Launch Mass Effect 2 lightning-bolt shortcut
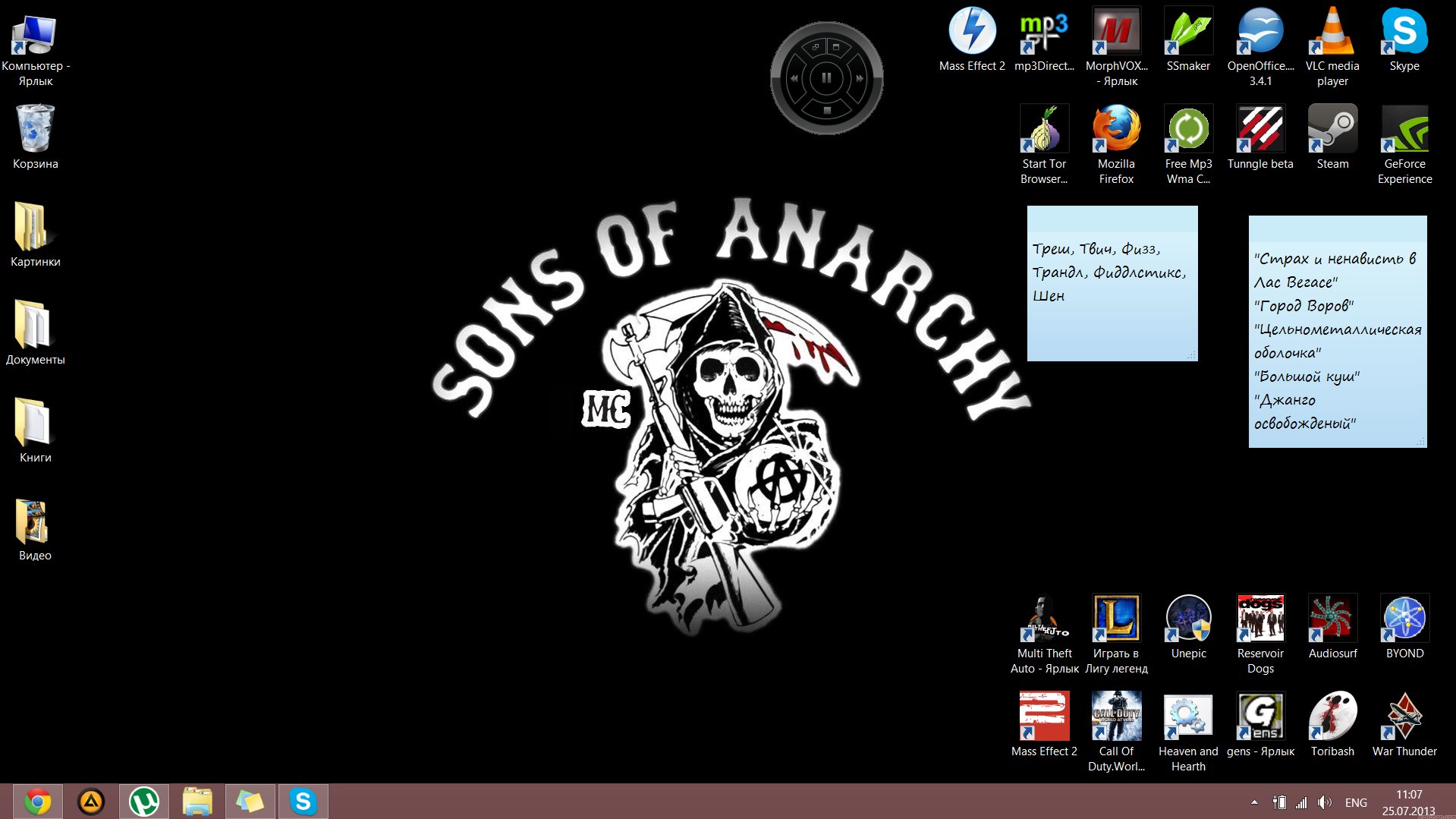 point(972,31)
